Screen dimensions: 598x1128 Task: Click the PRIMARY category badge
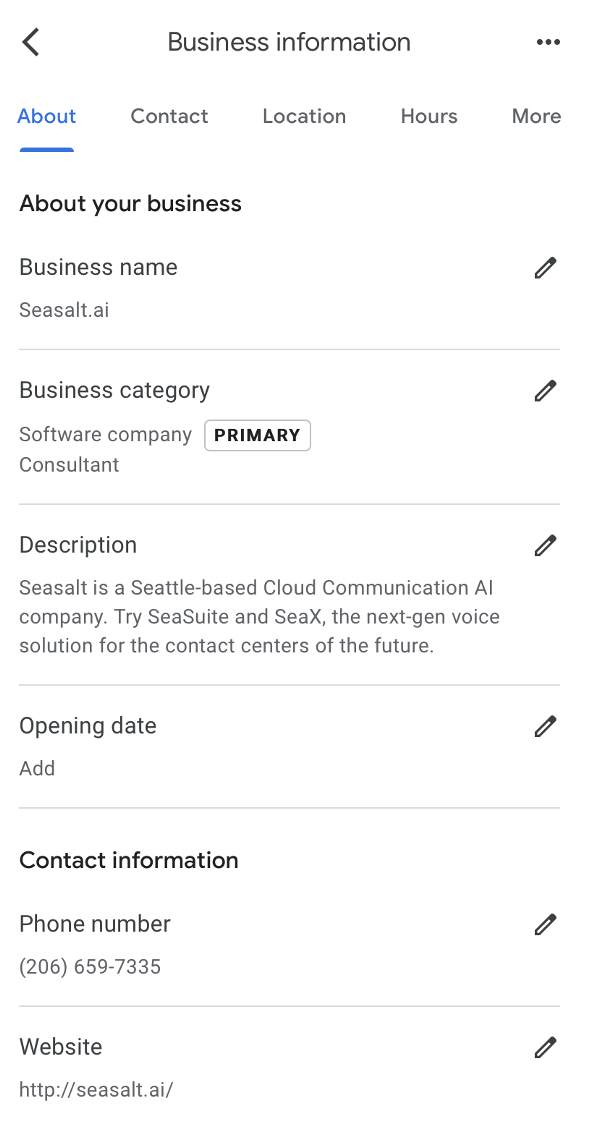point(258,435)
